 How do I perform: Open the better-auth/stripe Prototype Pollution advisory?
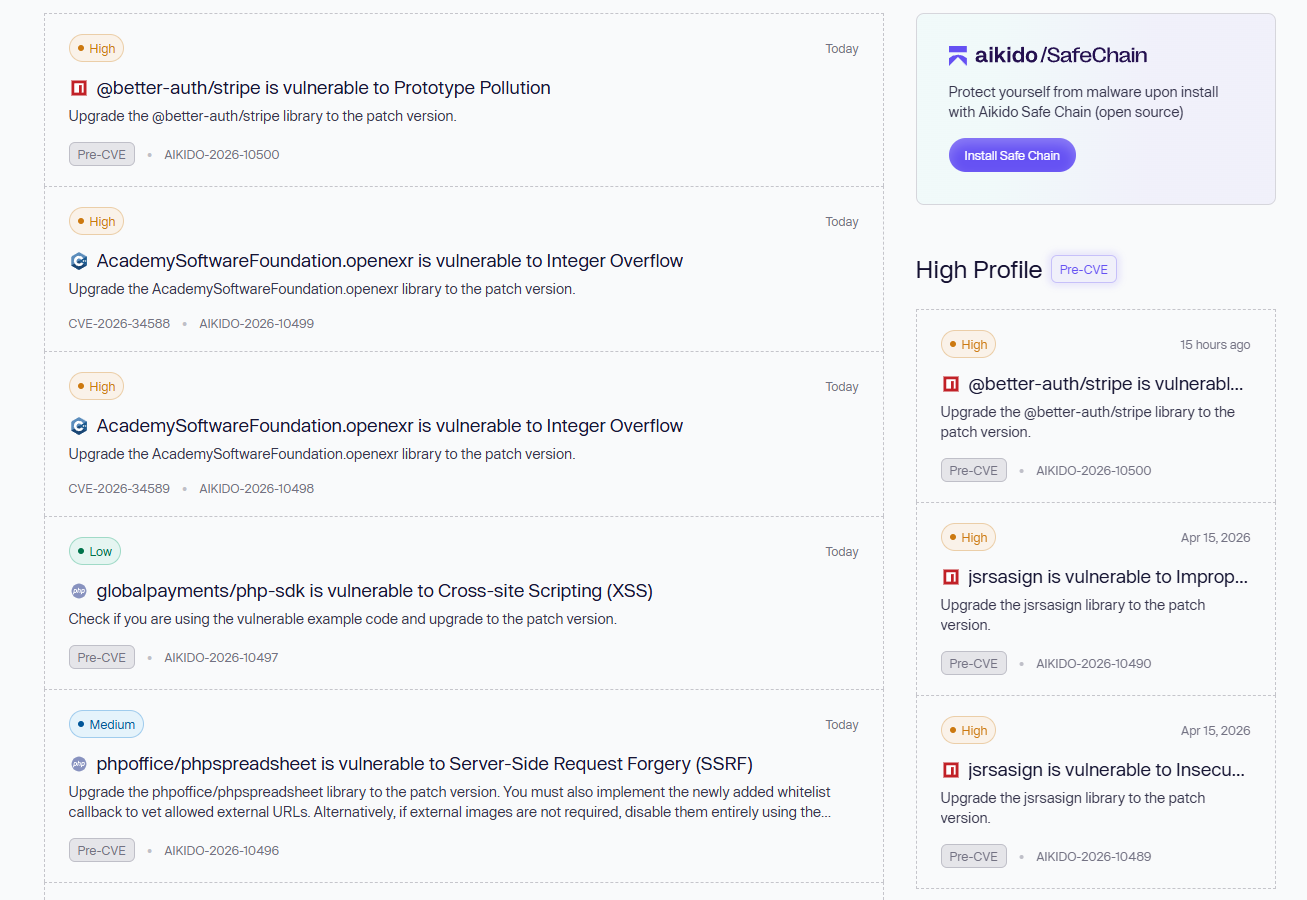point(323,88)
